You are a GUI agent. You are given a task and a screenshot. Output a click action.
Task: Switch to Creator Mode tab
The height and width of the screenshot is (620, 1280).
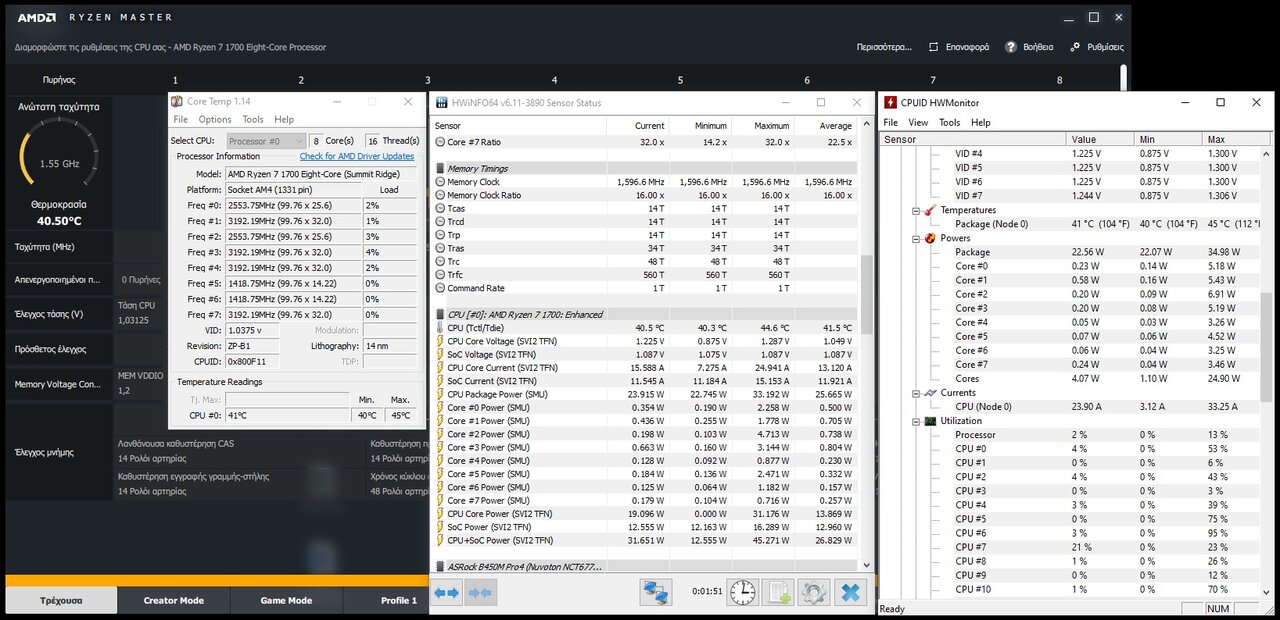[174, 600]
